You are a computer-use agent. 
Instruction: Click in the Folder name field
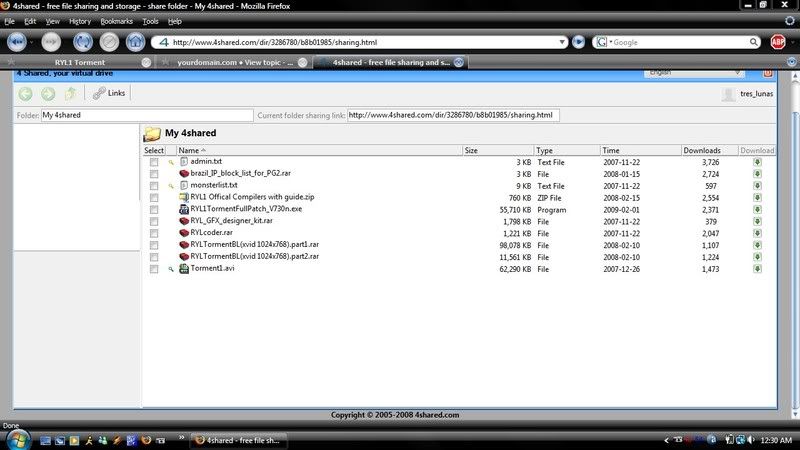coord(147,115)
